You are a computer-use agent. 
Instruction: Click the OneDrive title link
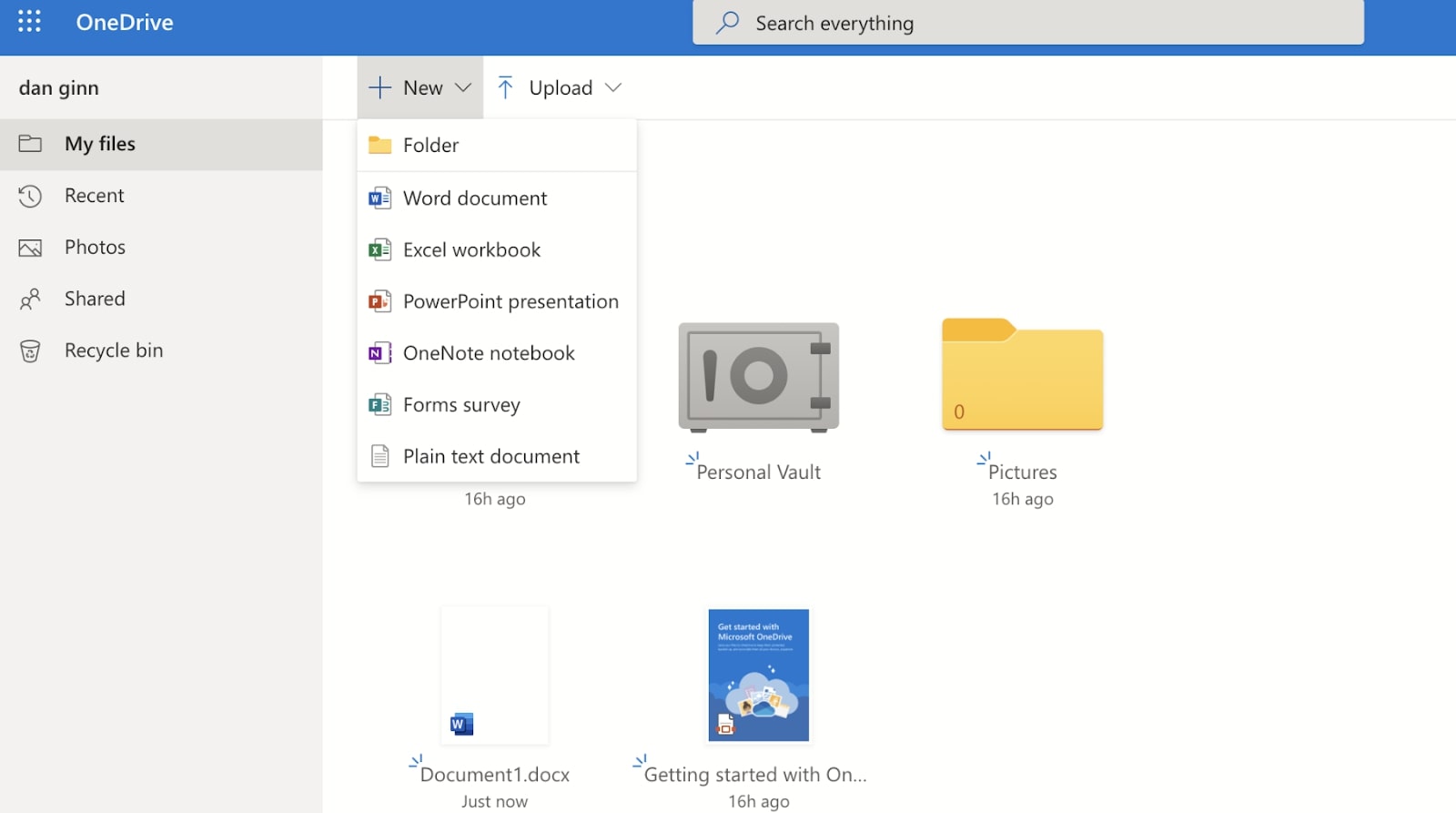[x=125, y=23]
